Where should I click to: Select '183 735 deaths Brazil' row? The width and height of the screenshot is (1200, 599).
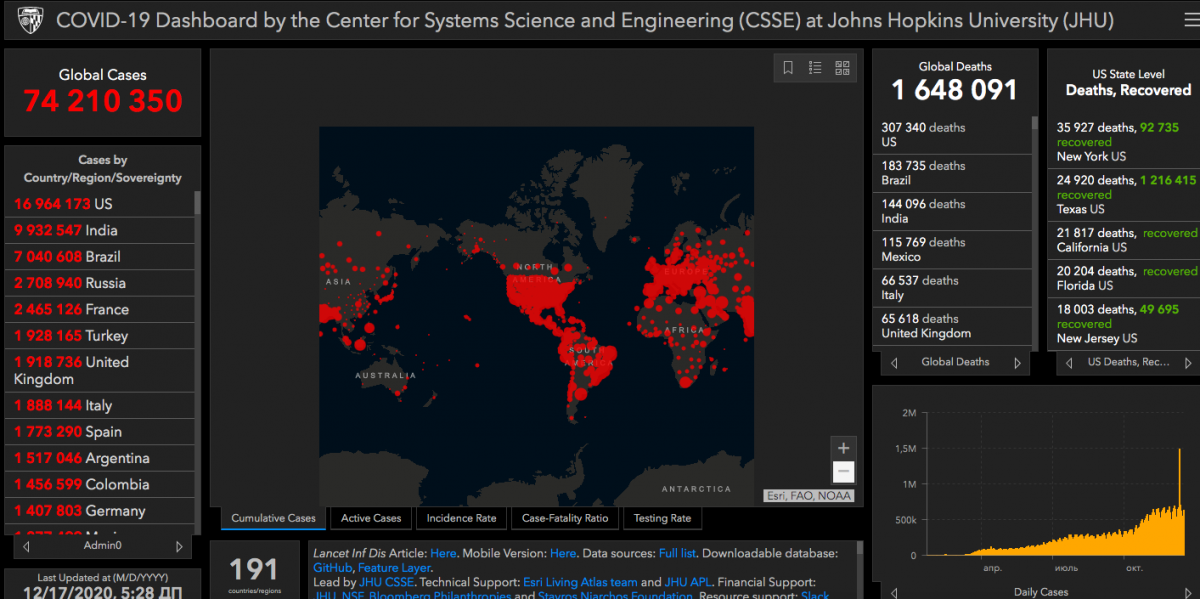[x=953, y=173]
